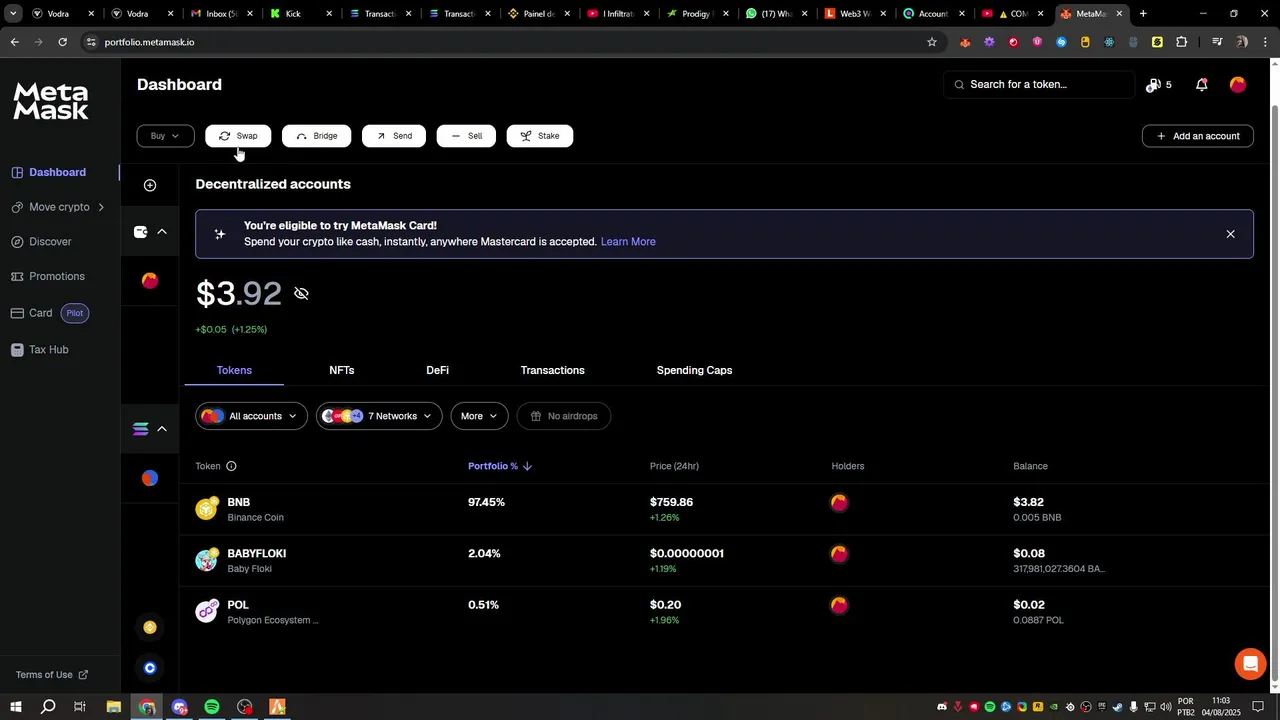Click the BNB holder avatar
Image resolution: width=1280 pixels, height=720 pixels.
(840, 503)
